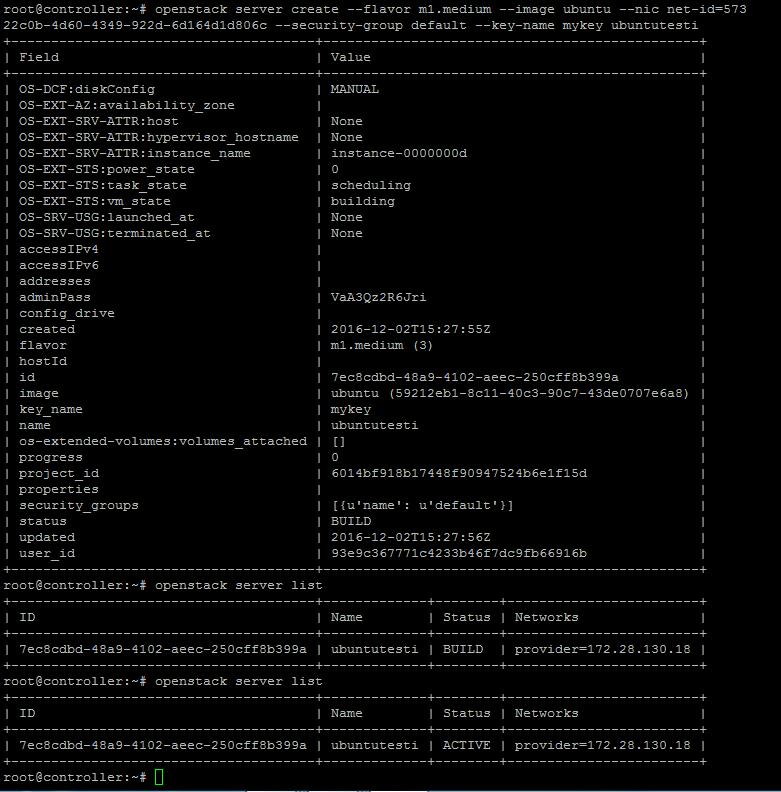Click the OS-EXT-AZ:availability_zone field name
This screenshot has width=781, height=792.
[127, 106]
